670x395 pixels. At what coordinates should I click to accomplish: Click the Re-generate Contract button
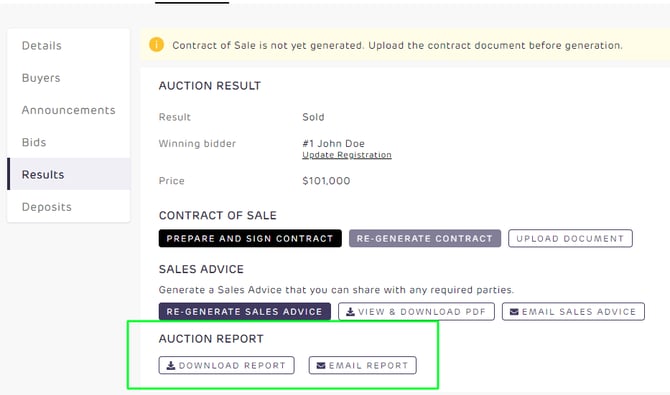click(x=425, y=239)
